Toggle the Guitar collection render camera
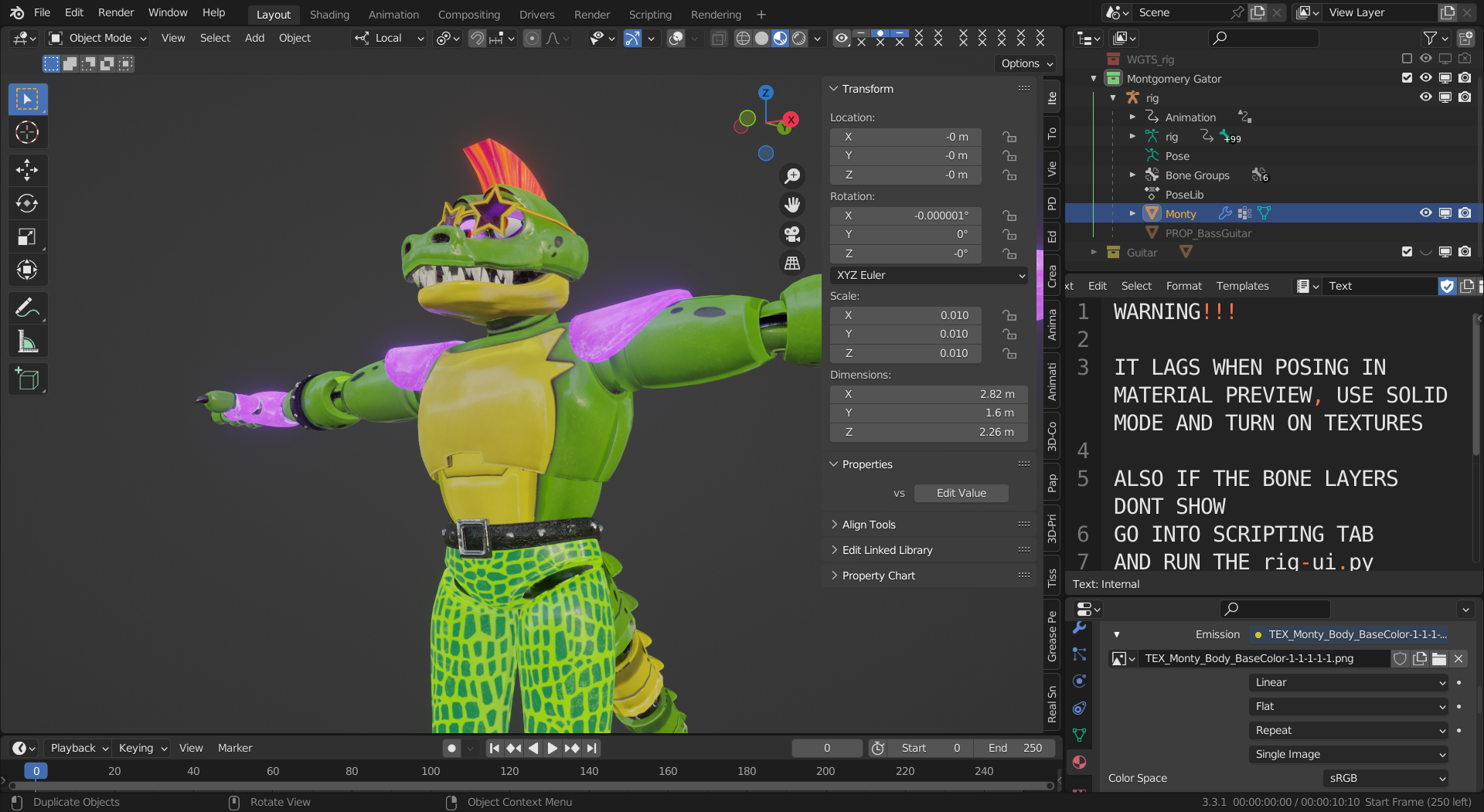 tap(1465, 252)
